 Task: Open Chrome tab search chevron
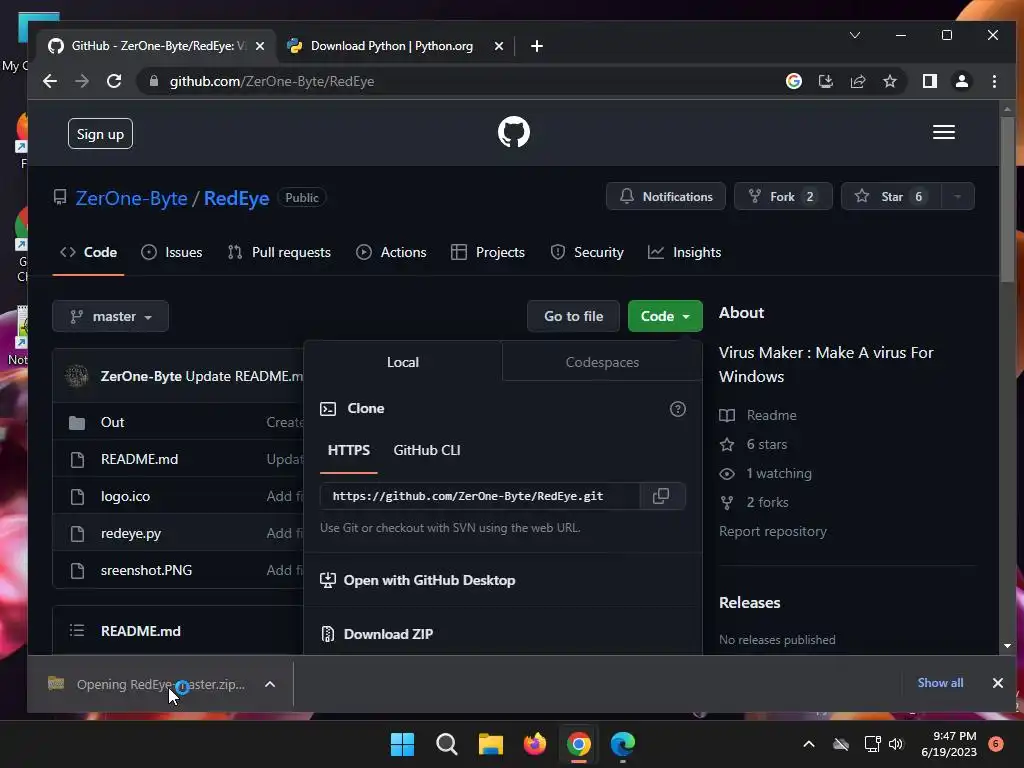(x=855, y=35)
